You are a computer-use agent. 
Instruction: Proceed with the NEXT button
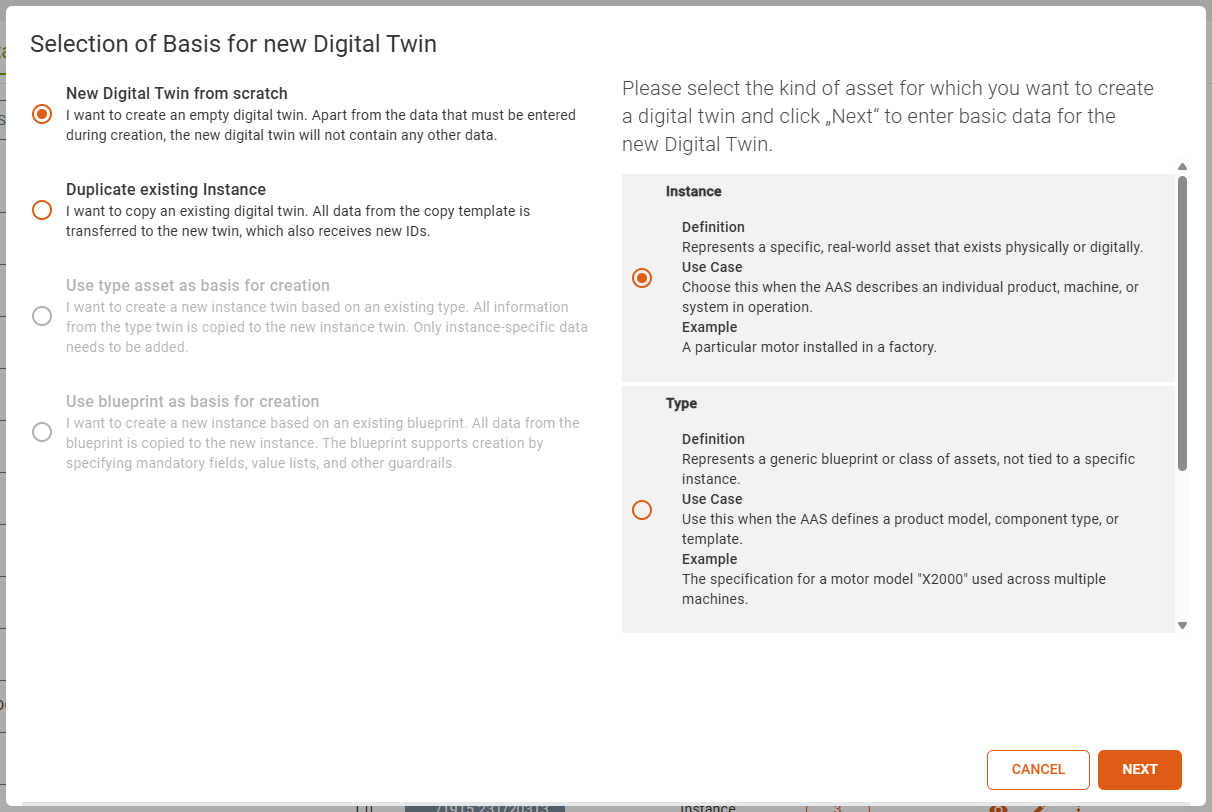click(1139, 769)
